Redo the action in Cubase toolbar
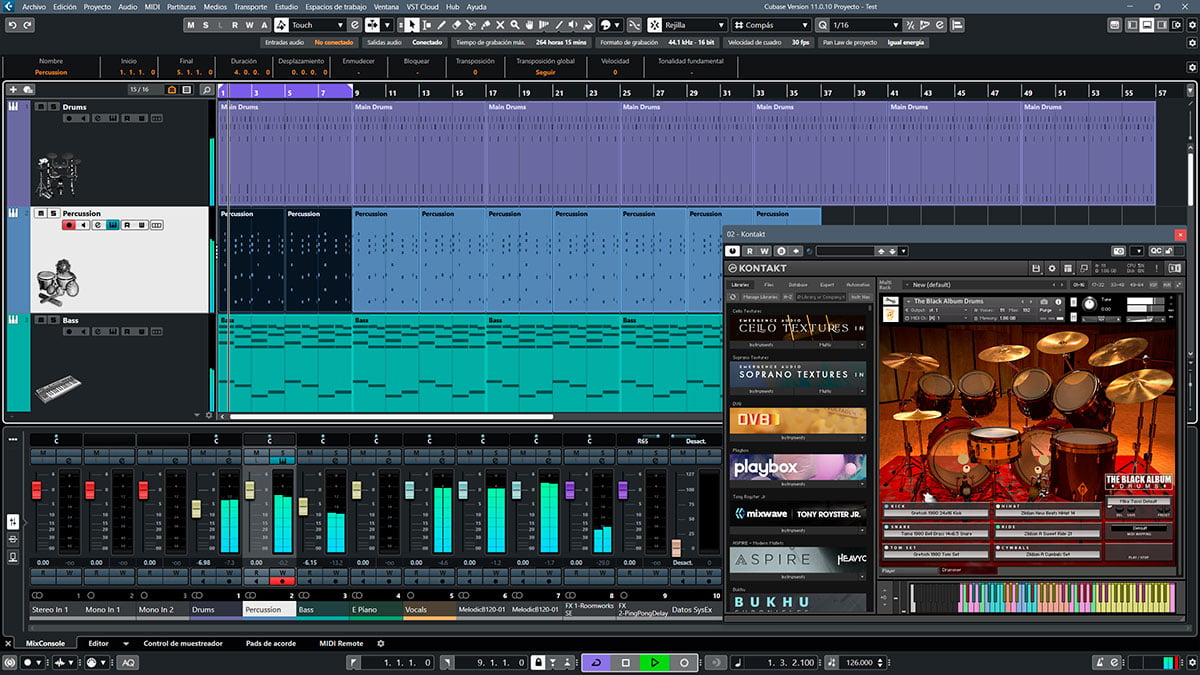The width and height of the screenshot is (1200, 675). [x=29, y=25]
